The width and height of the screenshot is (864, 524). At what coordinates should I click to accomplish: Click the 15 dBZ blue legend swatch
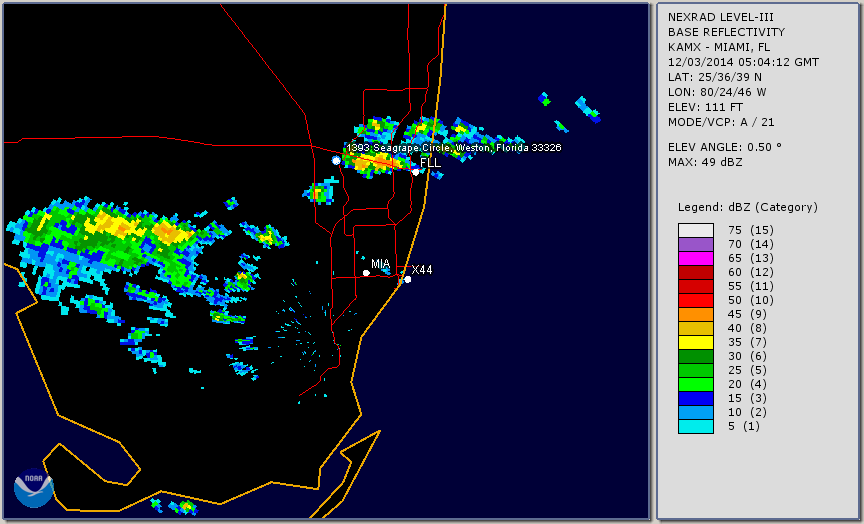coord(695,398)
